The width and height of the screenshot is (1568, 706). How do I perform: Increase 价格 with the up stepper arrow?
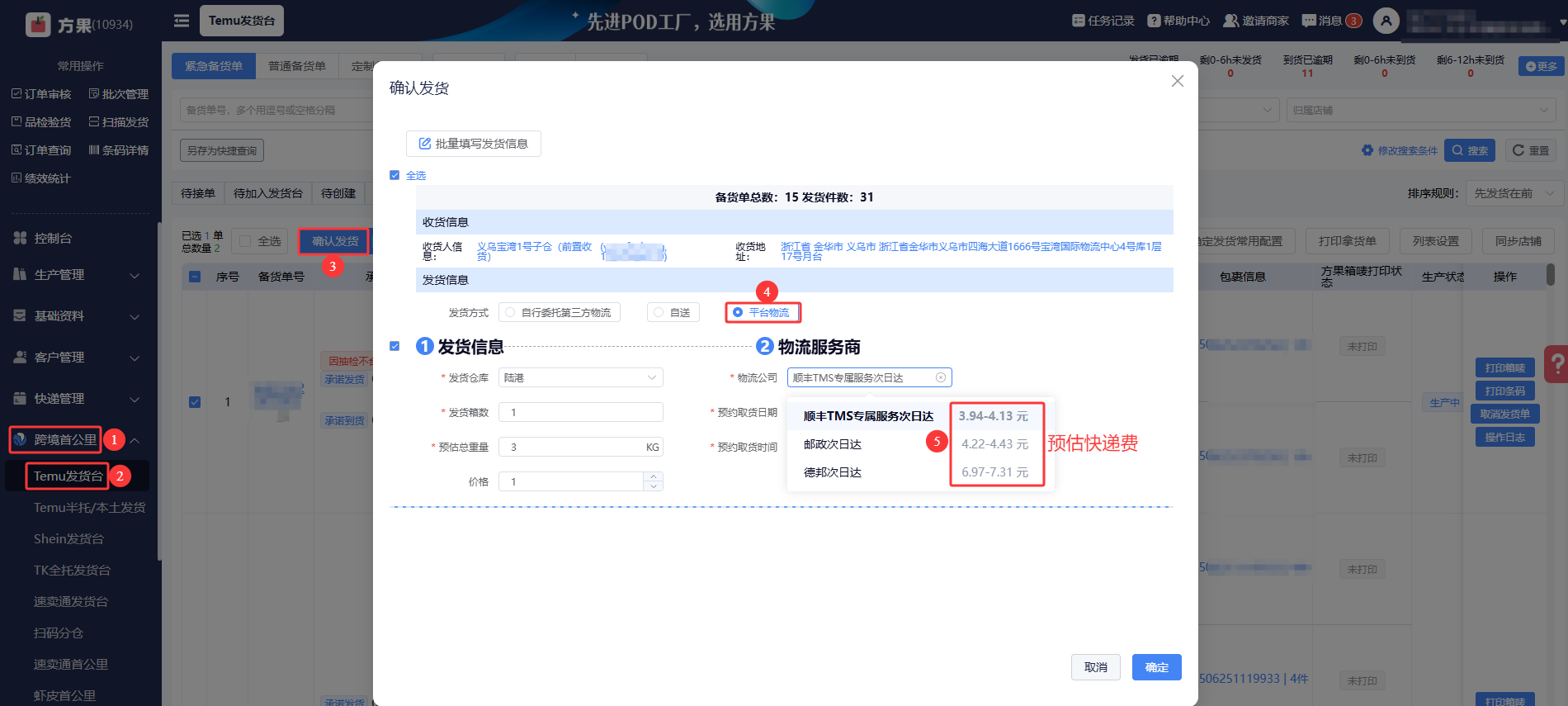[654, 476]
